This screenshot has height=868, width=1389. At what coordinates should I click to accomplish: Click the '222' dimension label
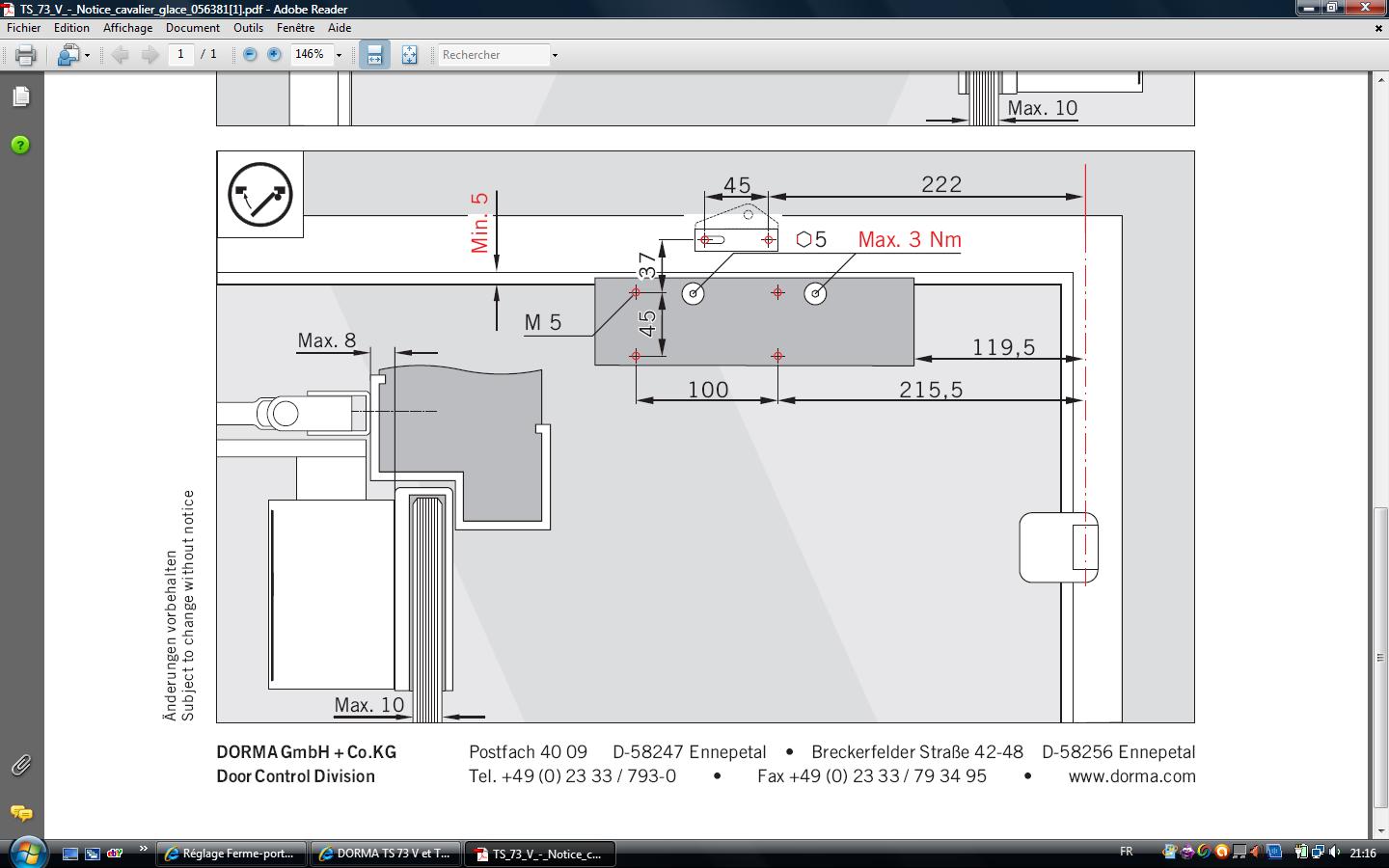(x=941, y=184)
